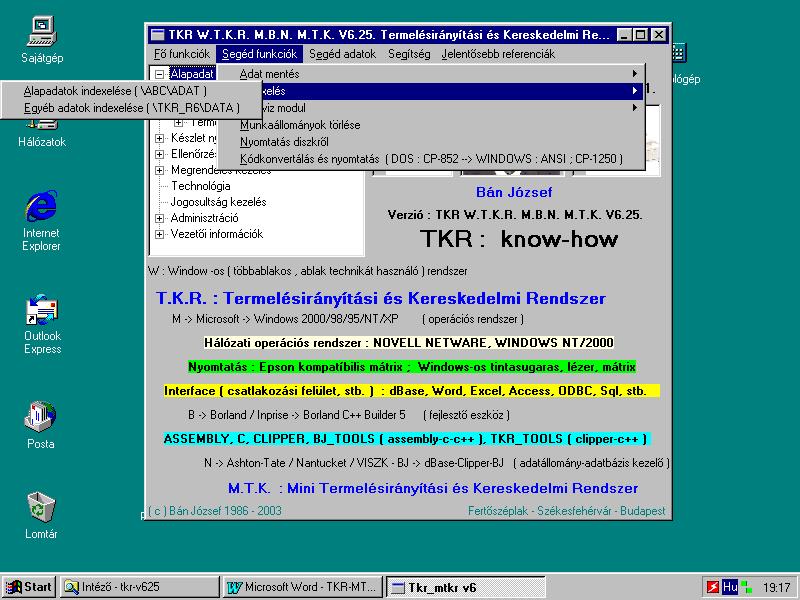Click the cyan ASSEMBLY, C, CLIPPER line
Screen dimensions: 800x600
click(407, 439)
